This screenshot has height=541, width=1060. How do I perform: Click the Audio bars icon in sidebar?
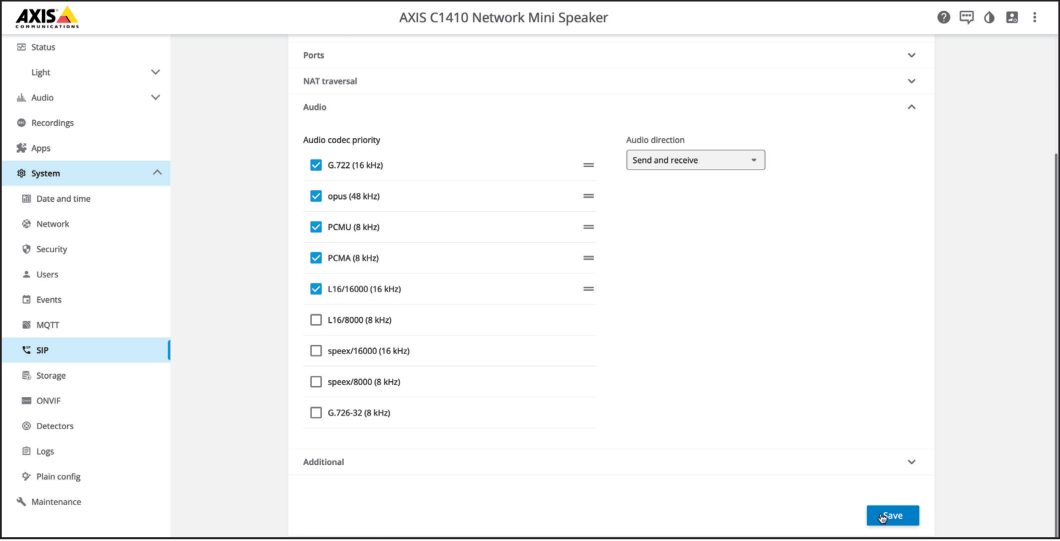[x=21, y=97]
